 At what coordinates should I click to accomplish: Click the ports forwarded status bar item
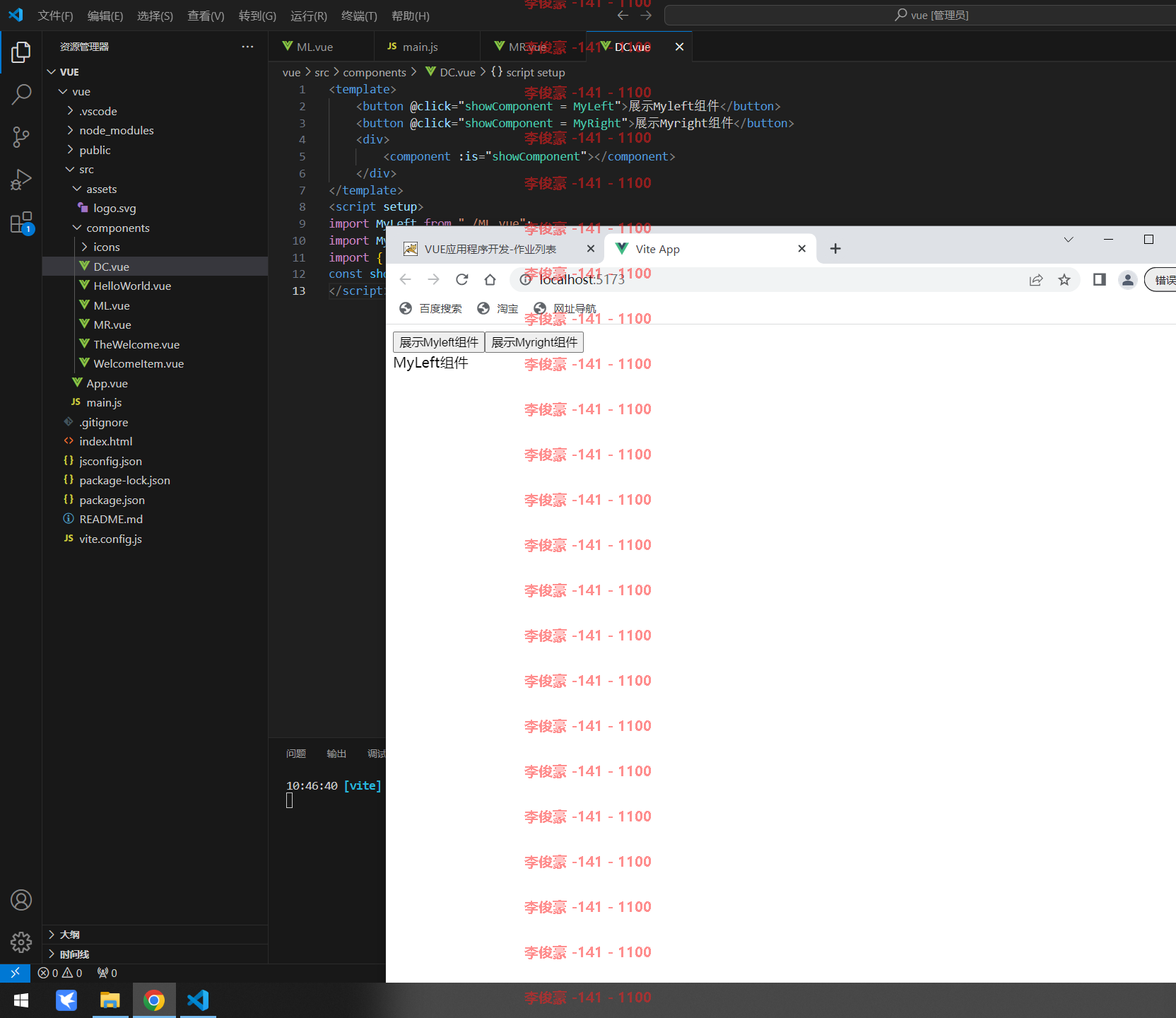pyautogui.click(x=107, y=973)
